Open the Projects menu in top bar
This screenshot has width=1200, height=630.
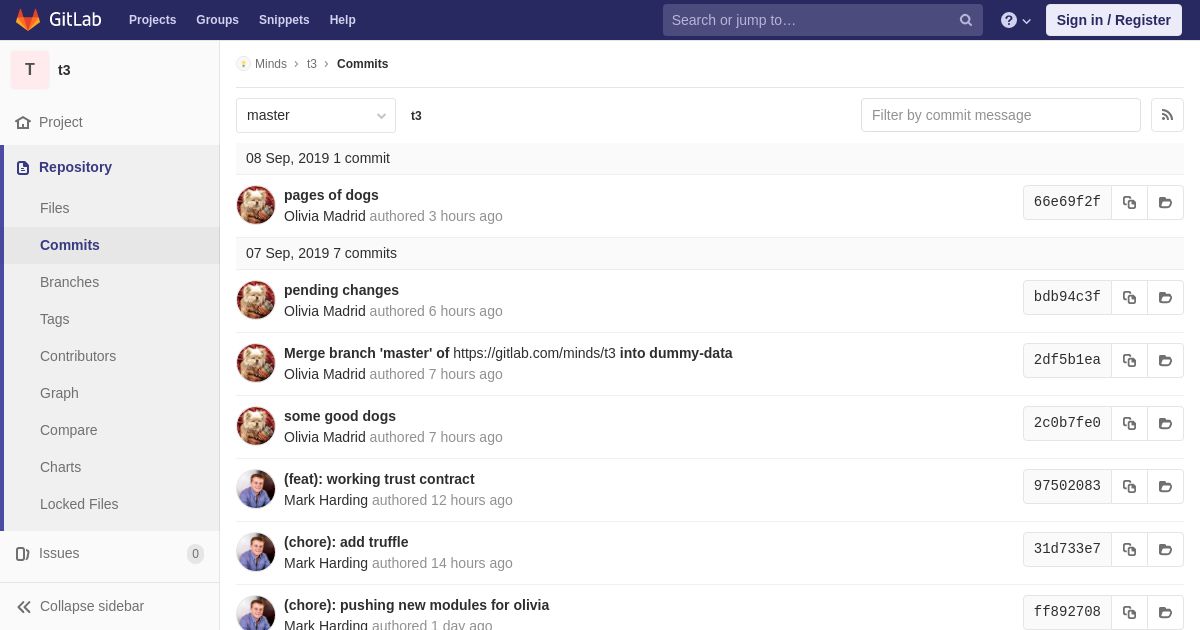(x=152, y=20)
